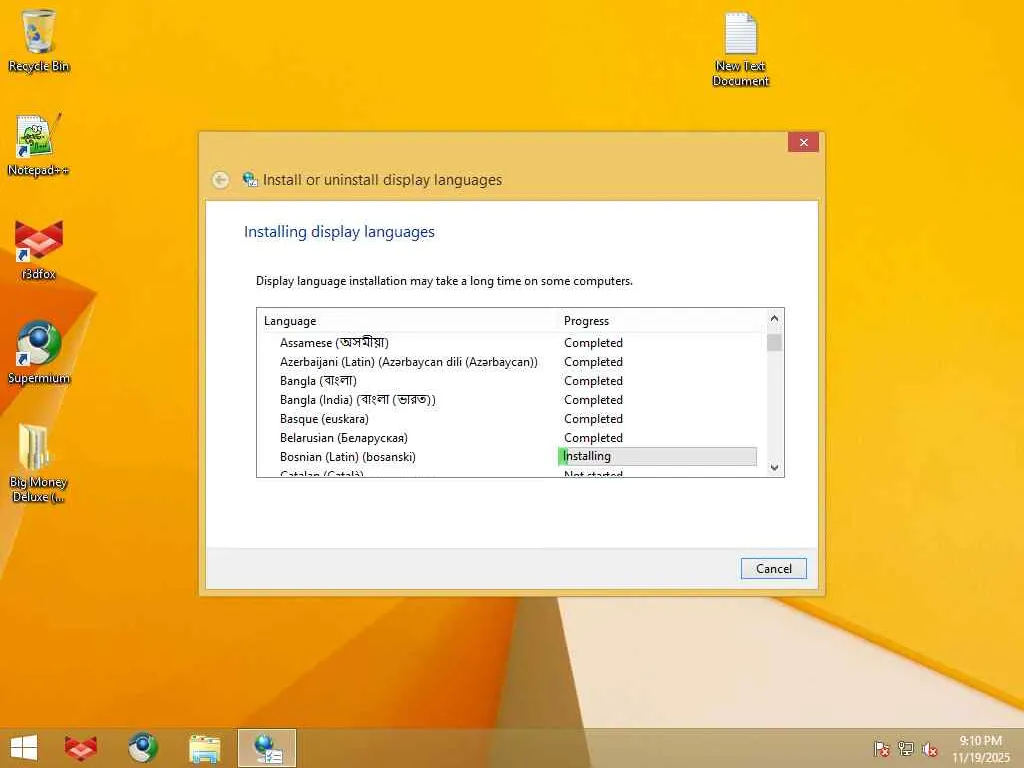Viewport: 1024px width, 768px height.
Task: Launch r3dfox from the taskbar
Action: click(81, 748)
